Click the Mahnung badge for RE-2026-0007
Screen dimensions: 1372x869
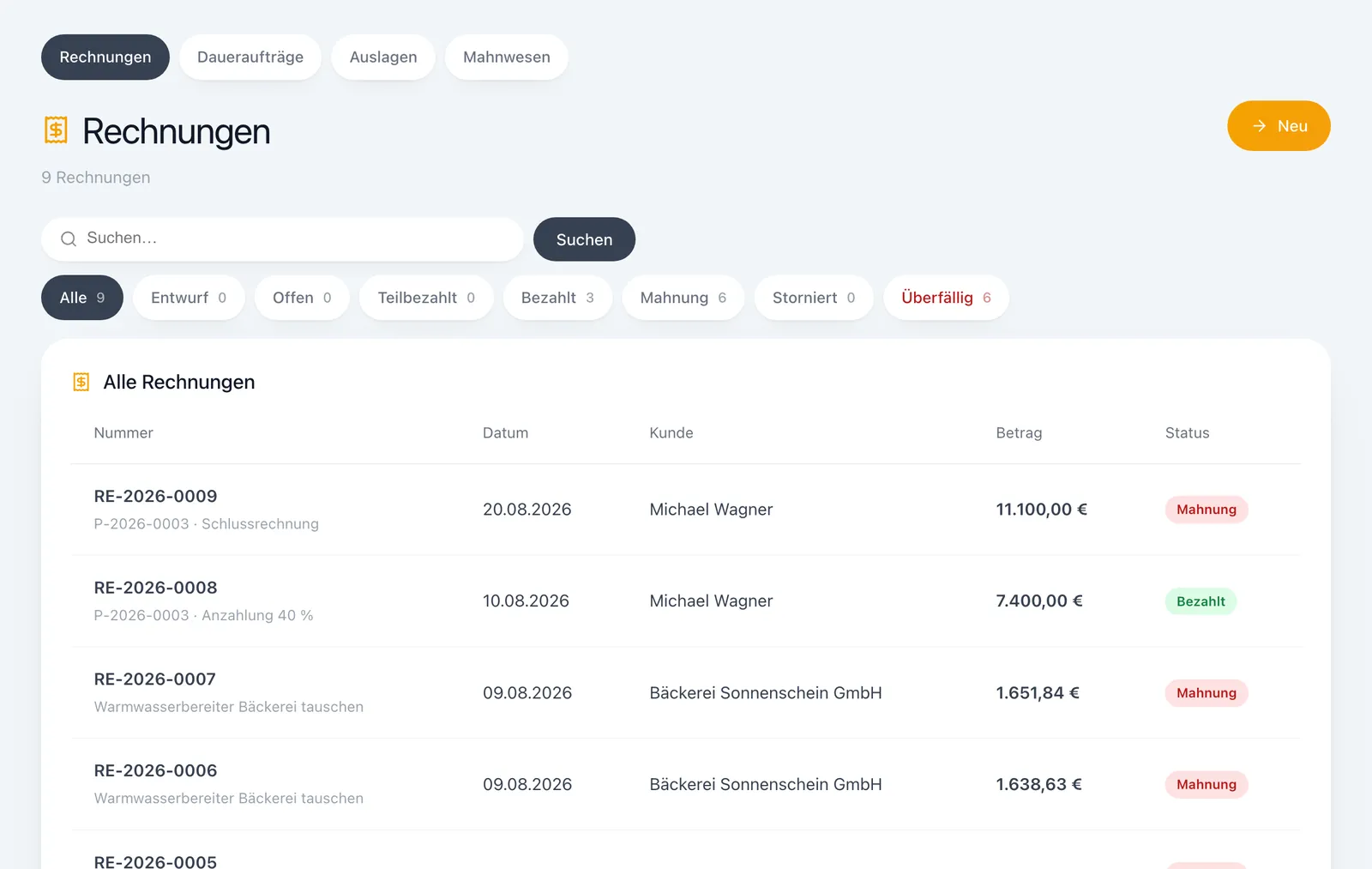[1207, 693]
